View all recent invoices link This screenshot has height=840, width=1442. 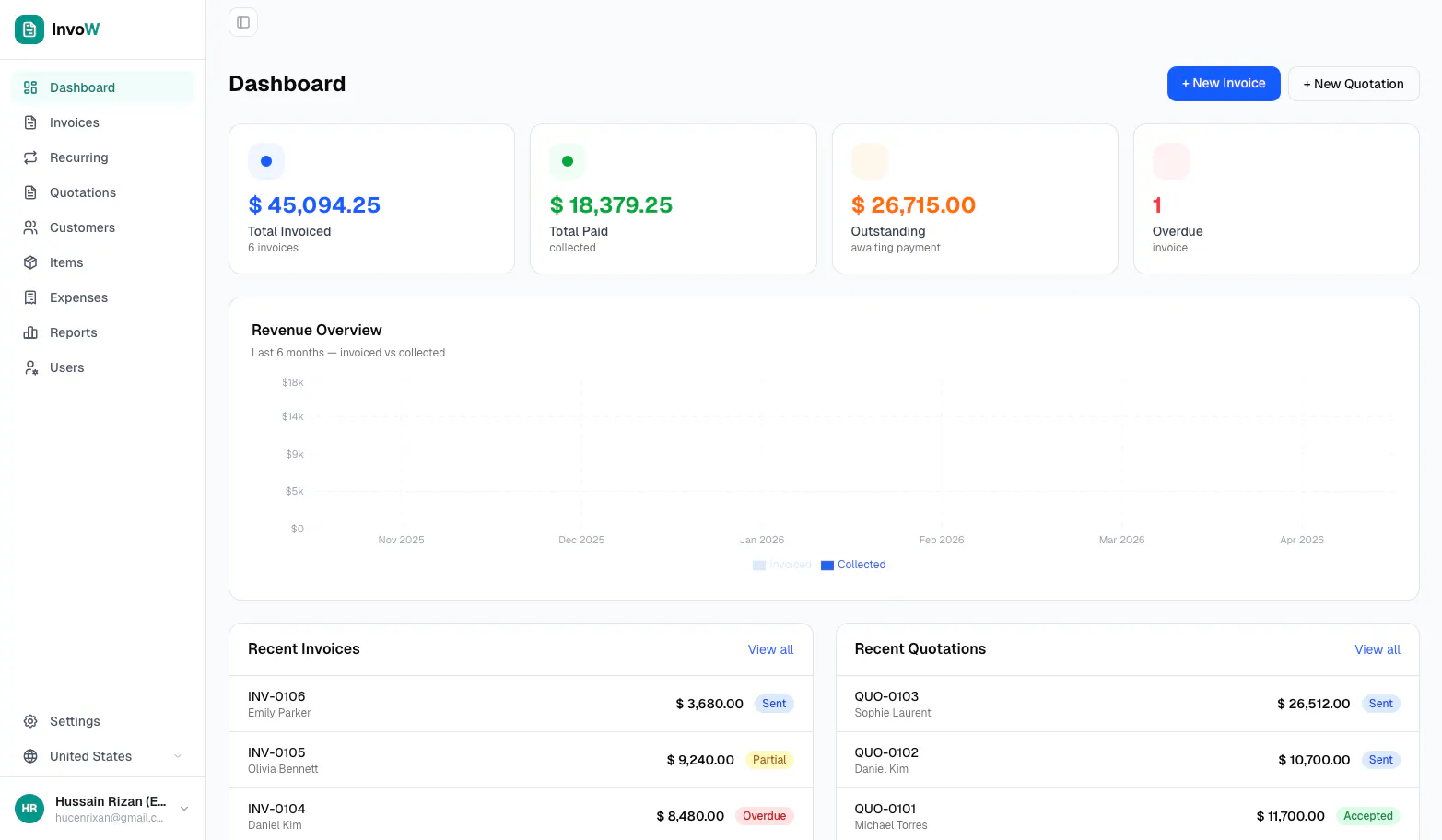pyautogui.click(x=770, y=649)
